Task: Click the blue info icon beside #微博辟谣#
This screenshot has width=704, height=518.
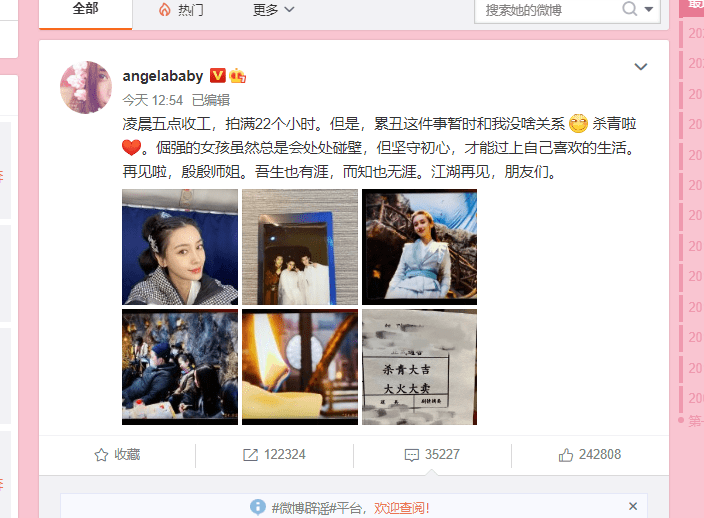Action: coord(258,507)
